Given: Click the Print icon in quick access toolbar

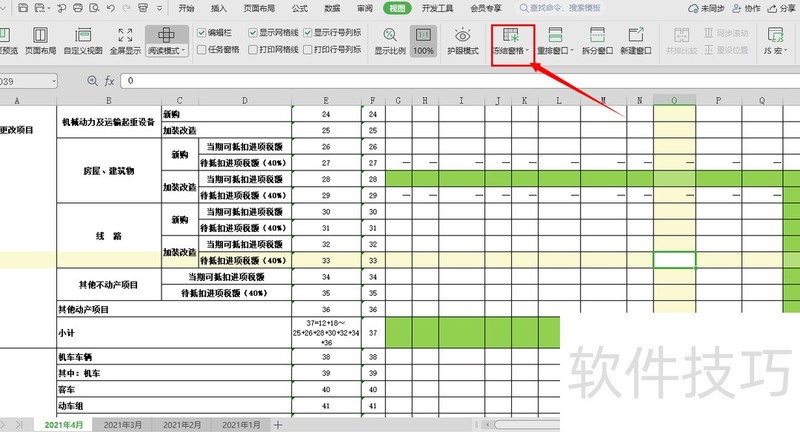Looking at the screenshot, I should point(78,8).
